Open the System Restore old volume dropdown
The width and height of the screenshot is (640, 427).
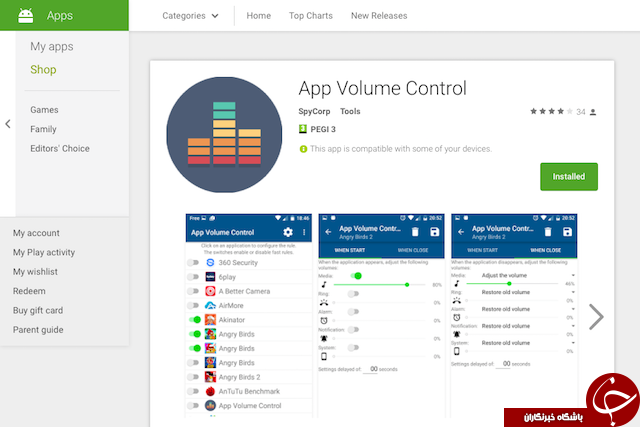[x=528, y=343]
